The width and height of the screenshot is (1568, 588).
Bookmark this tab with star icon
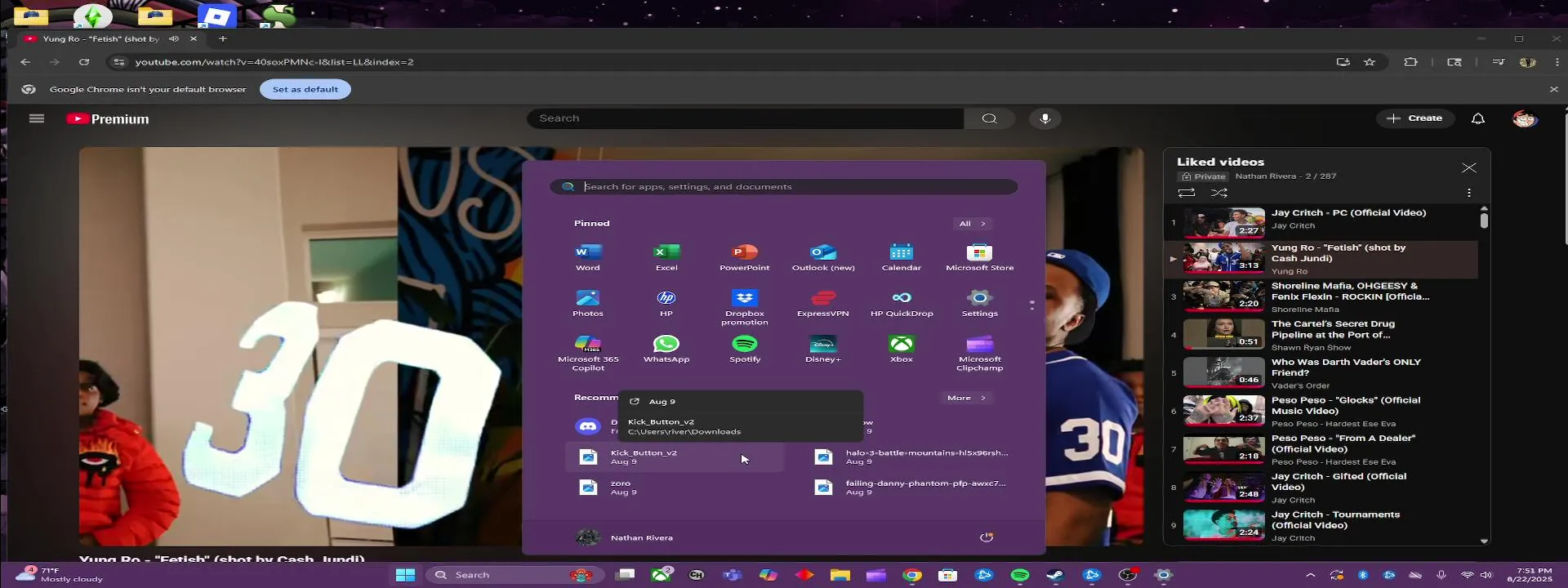click(x=1370, y=62)
